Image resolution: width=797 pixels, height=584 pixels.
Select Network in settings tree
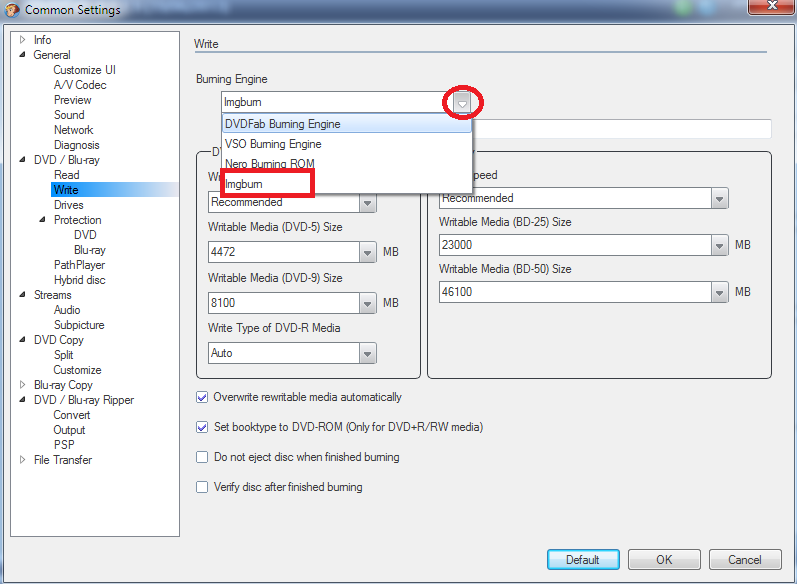74,130
